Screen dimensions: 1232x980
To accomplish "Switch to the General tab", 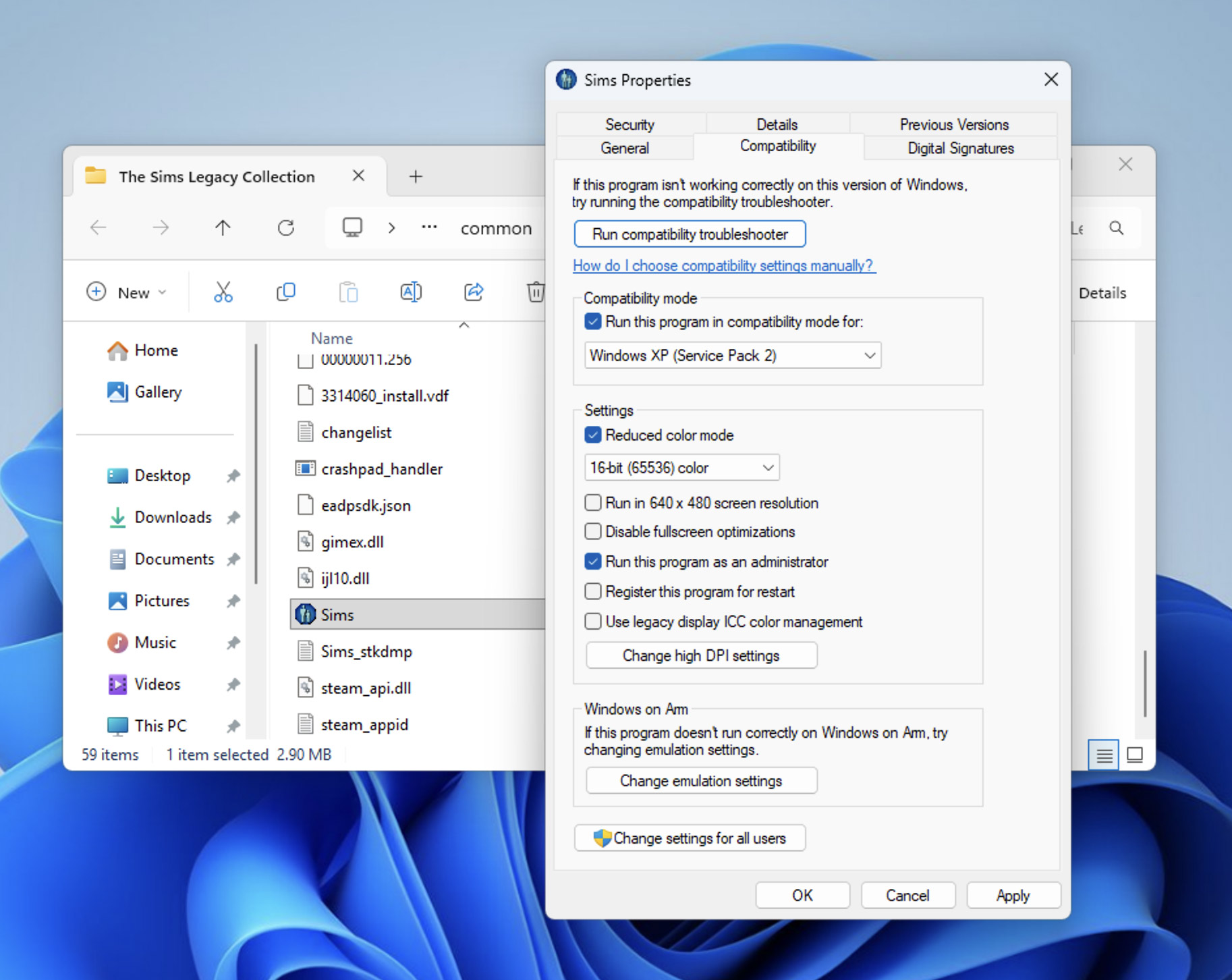I will coord(625,148).
